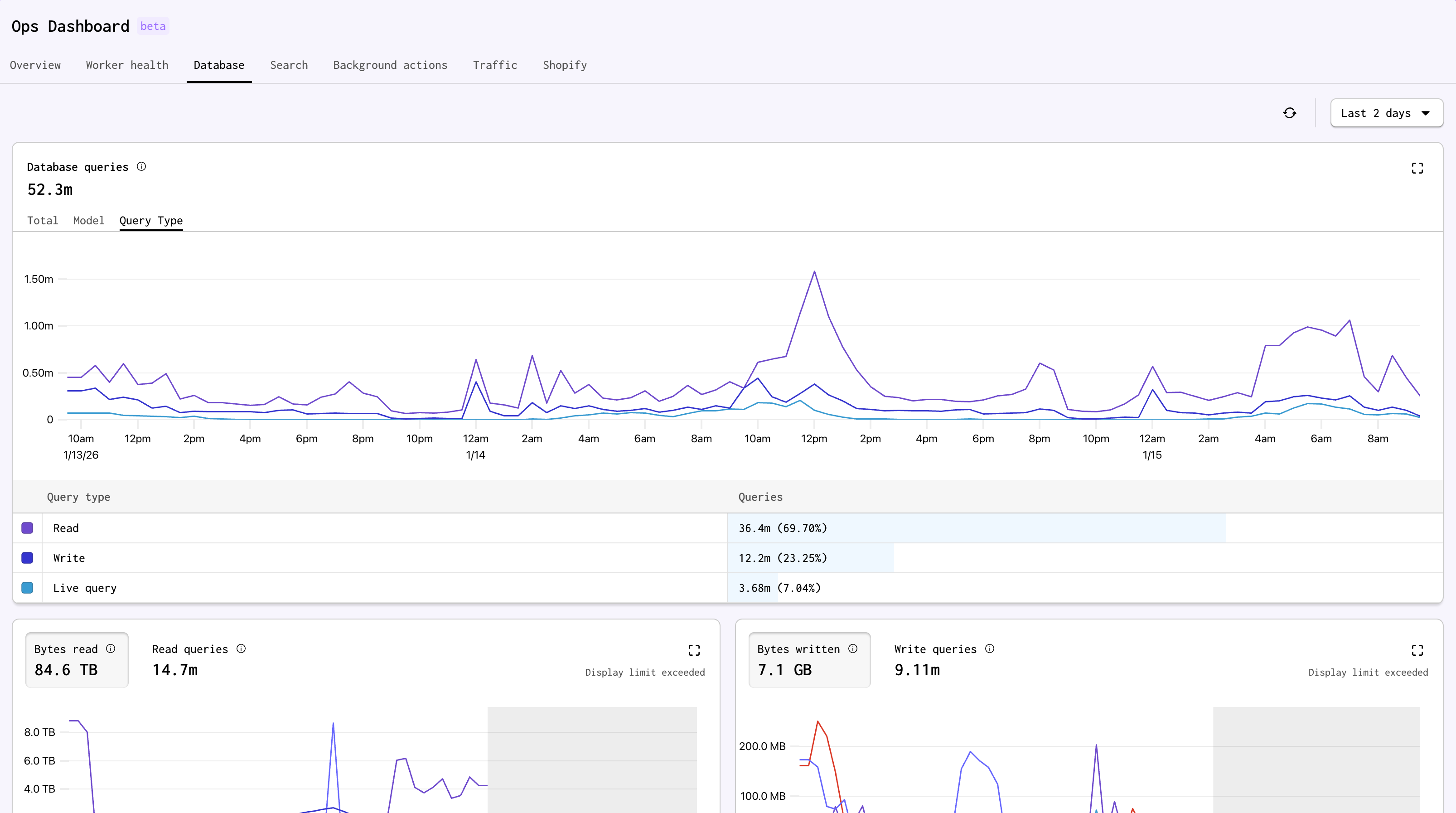Select the Model chart sub-tab
Screen dimensions: 1456x813
pos(89,221)
